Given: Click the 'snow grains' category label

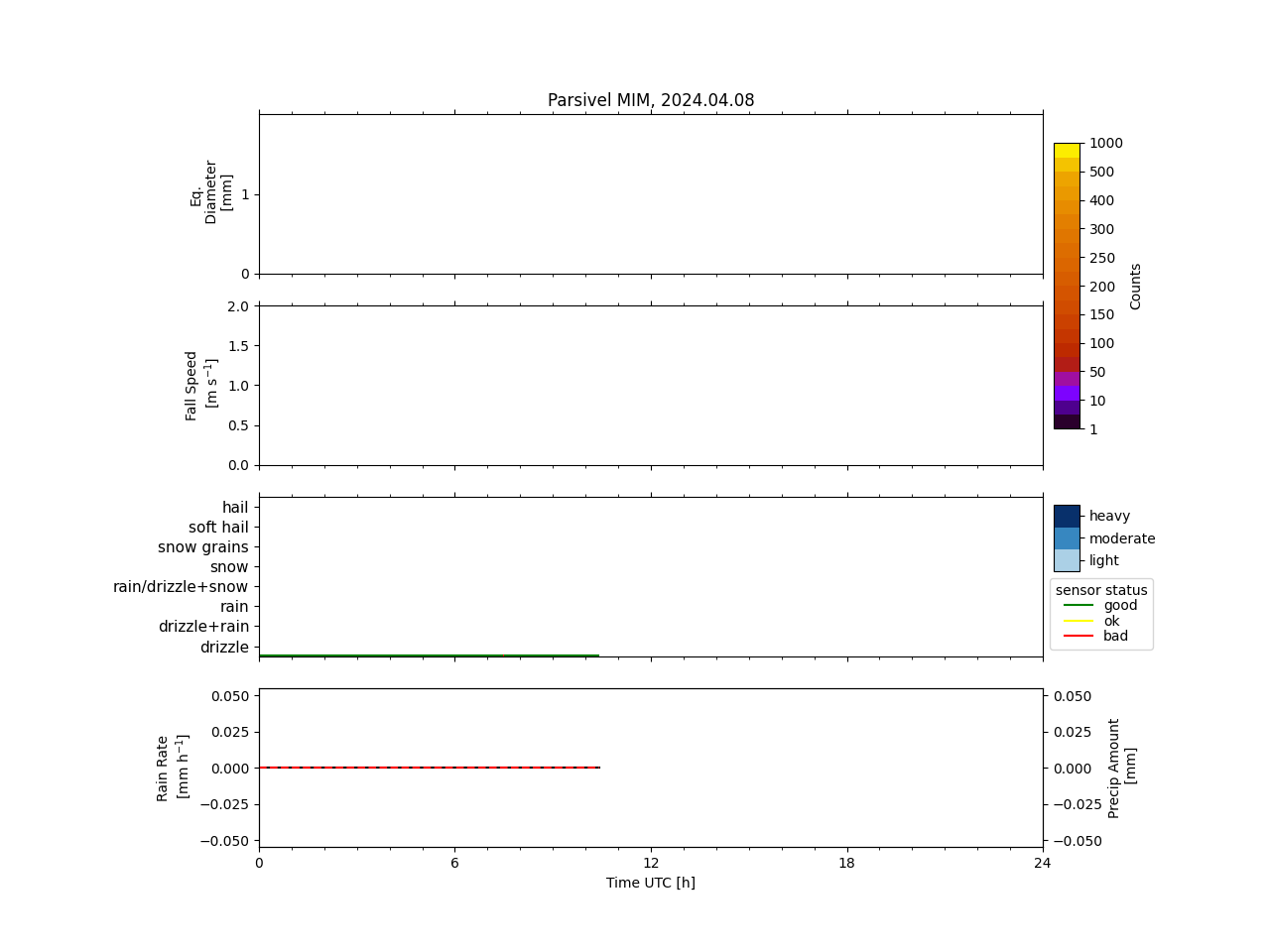Looking at the screenshot, I should click(x=203, y=547).
